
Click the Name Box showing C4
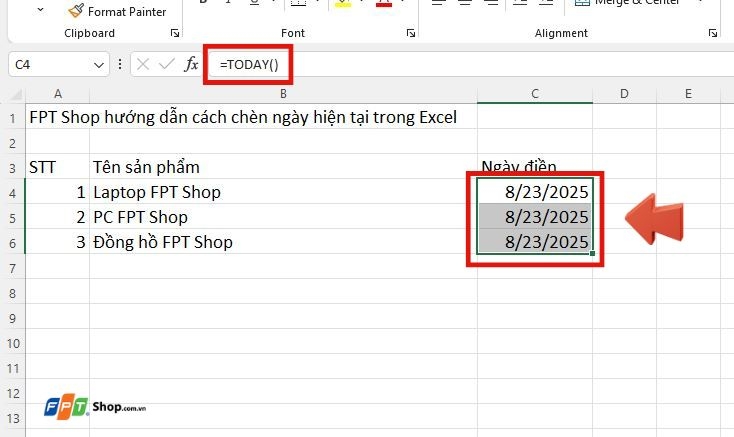51,65
